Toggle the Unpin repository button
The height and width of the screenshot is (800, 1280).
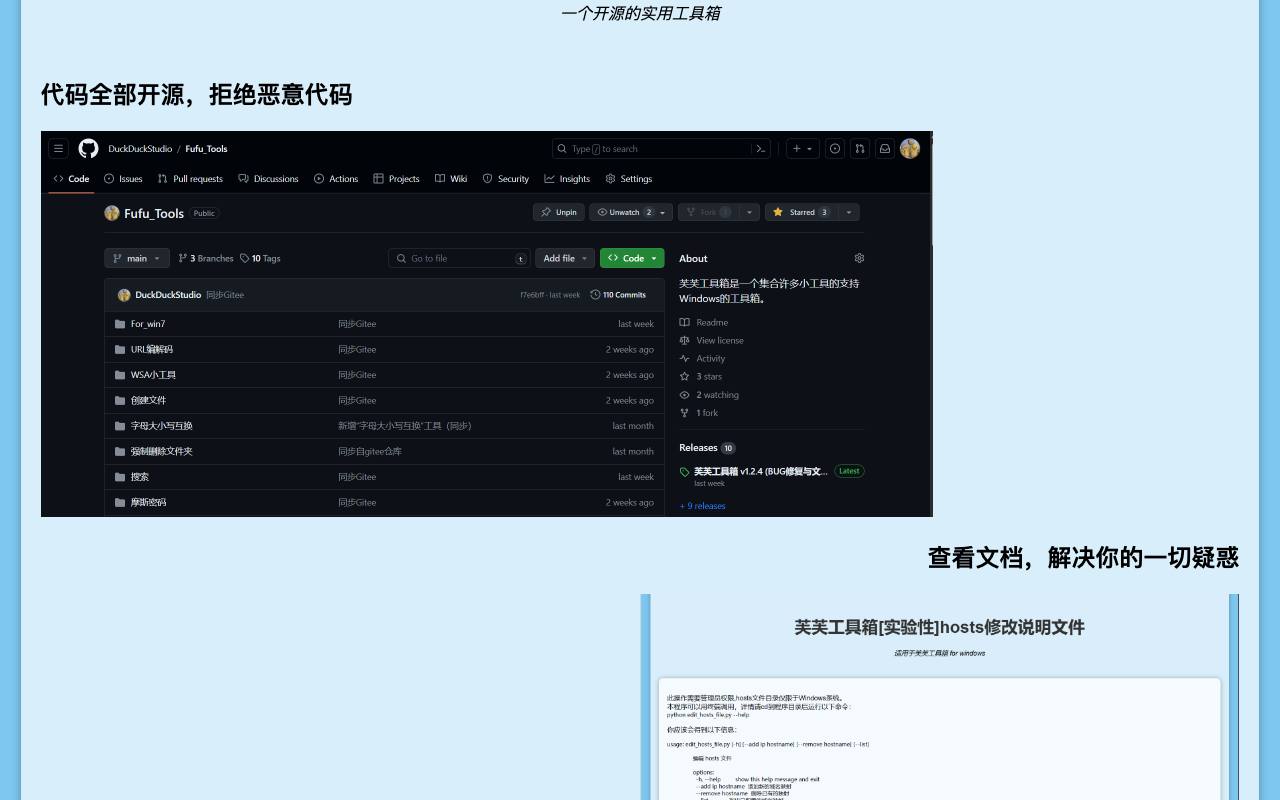[x=558, y=212]
